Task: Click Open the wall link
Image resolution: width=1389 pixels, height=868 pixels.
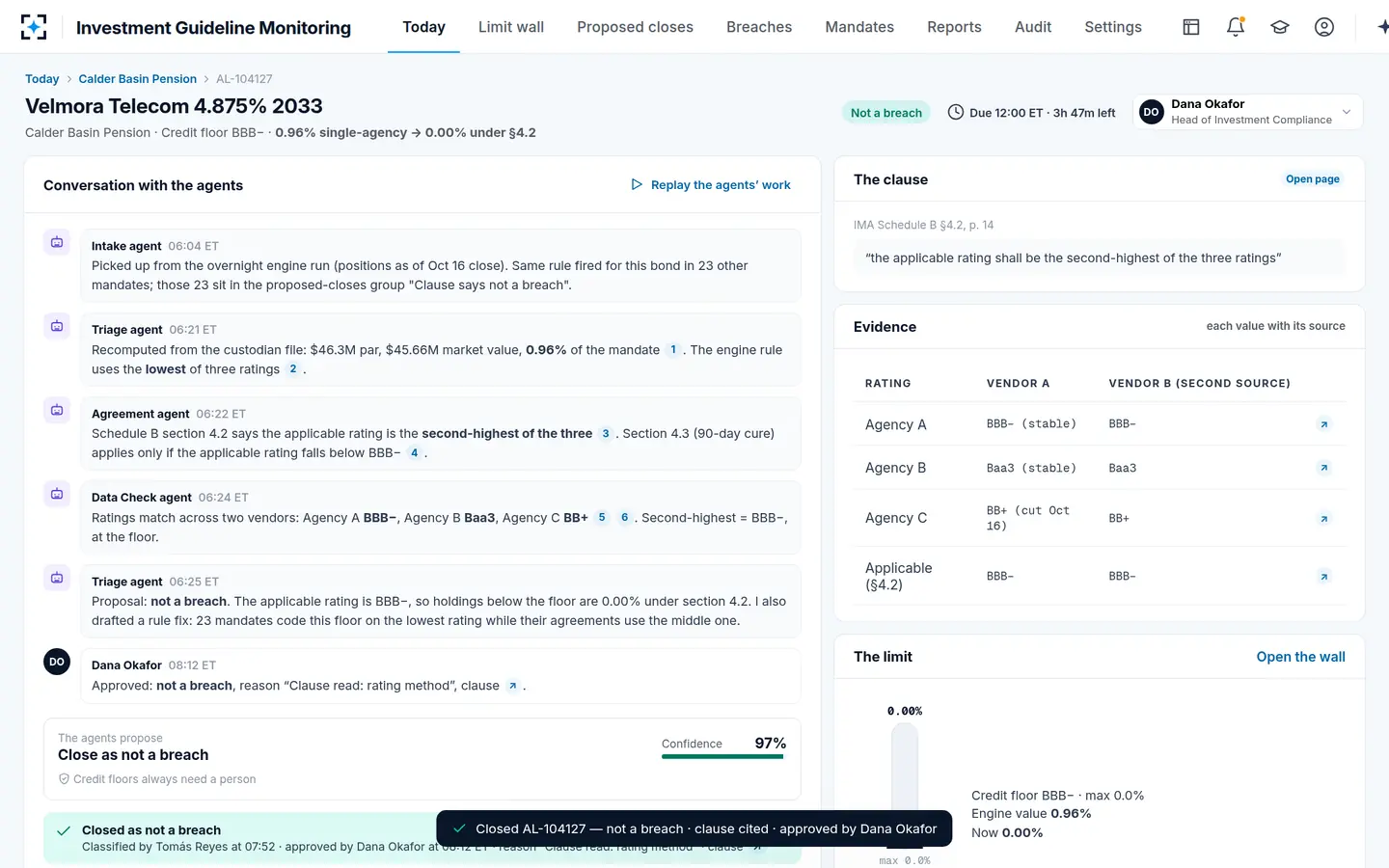Action: click(x=1300, y=657)
